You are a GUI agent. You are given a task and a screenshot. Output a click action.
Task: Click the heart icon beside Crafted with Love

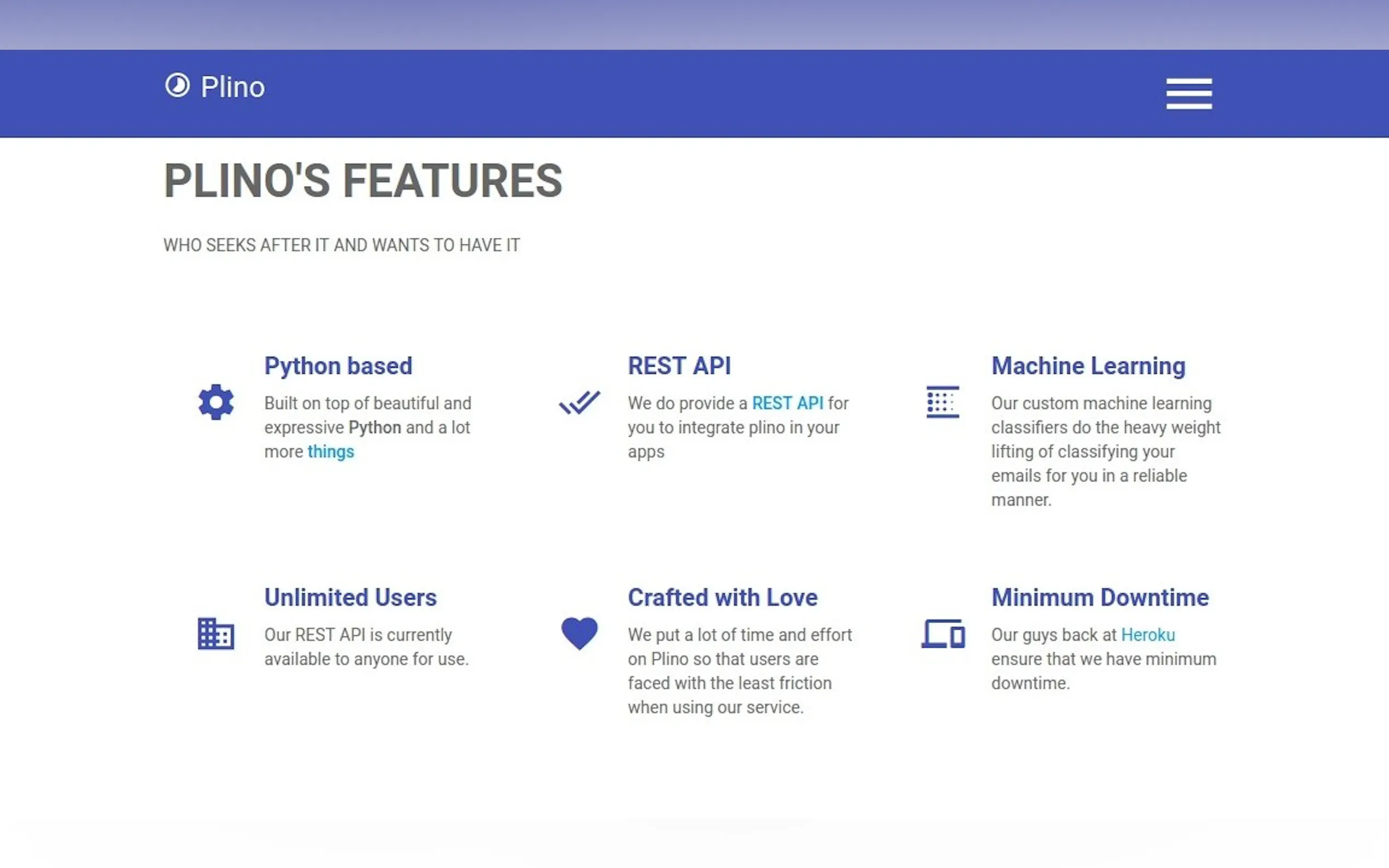click(579, 633)
